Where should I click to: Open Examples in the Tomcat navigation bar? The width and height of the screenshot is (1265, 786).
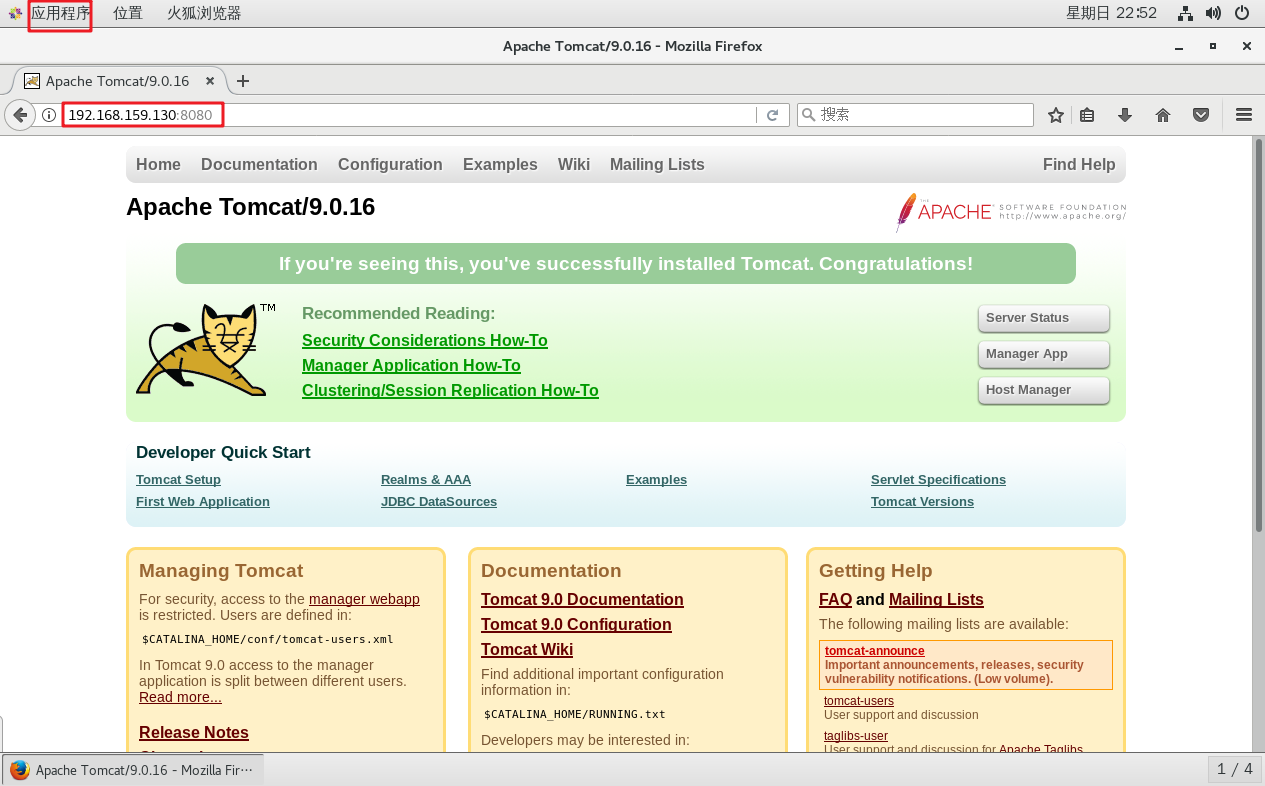(500, 165)
